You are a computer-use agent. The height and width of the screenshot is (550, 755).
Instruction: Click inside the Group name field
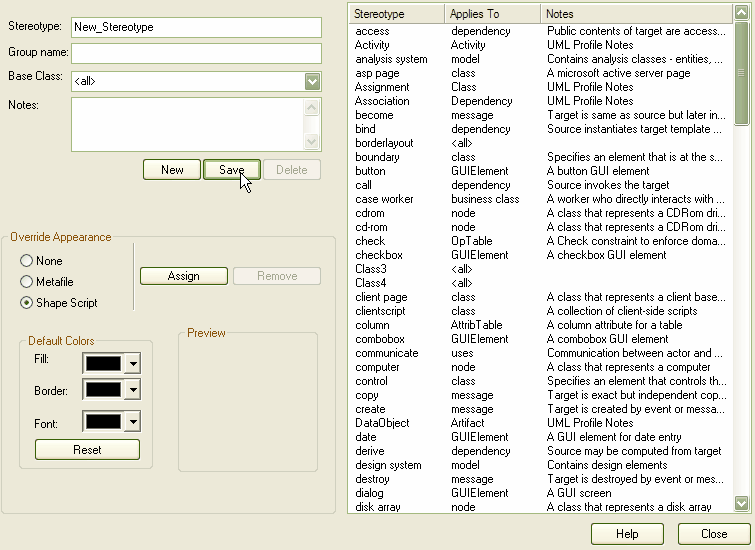coord(196,53)
